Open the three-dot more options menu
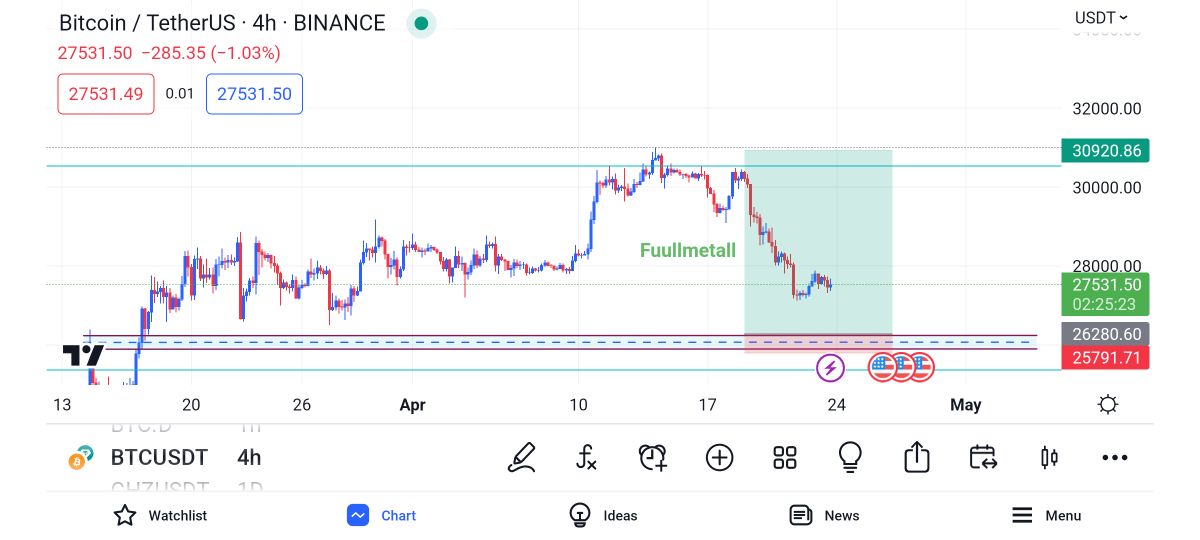 (x=1114, y=458)
